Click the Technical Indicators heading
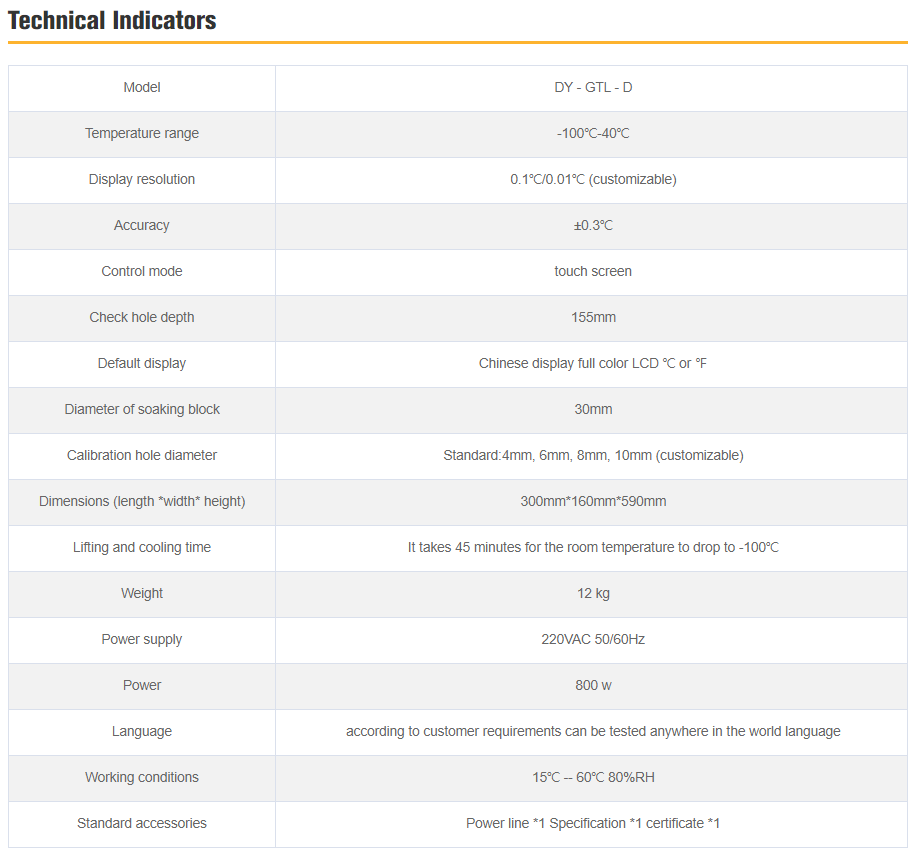915x855 pixels. point(112,20)
